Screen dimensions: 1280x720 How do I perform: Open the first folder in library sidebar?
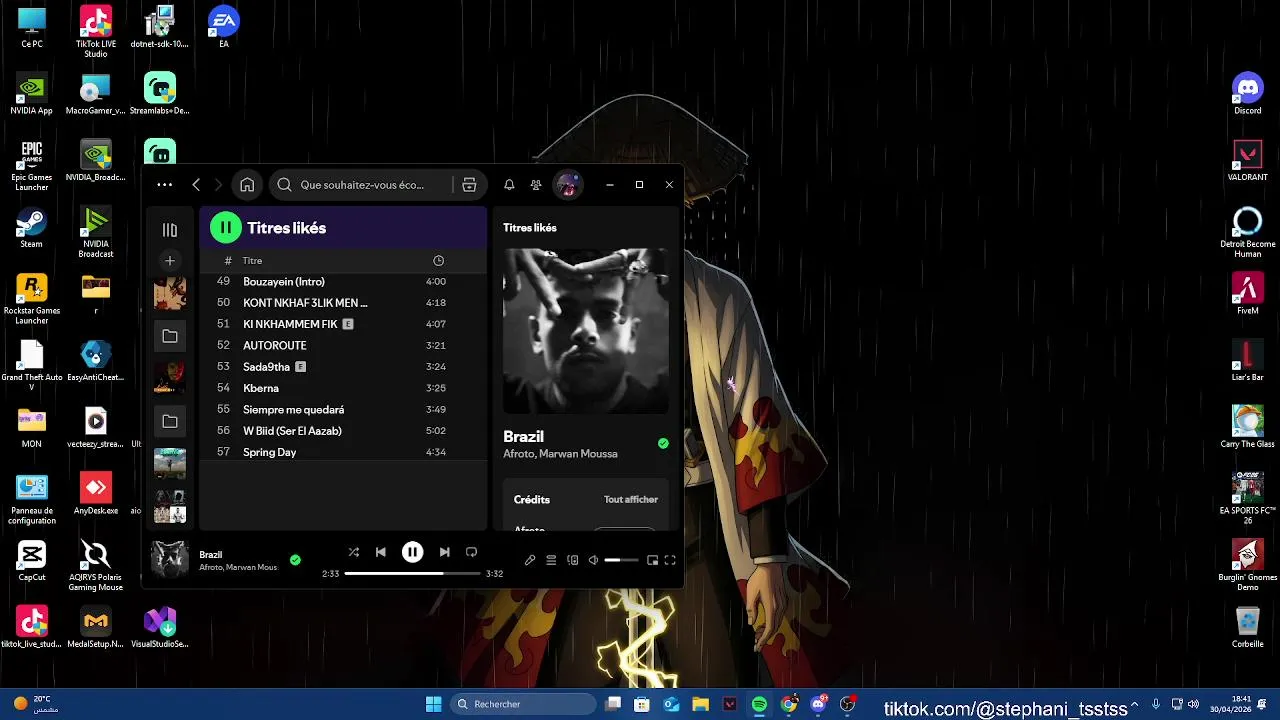click(170, 337)
